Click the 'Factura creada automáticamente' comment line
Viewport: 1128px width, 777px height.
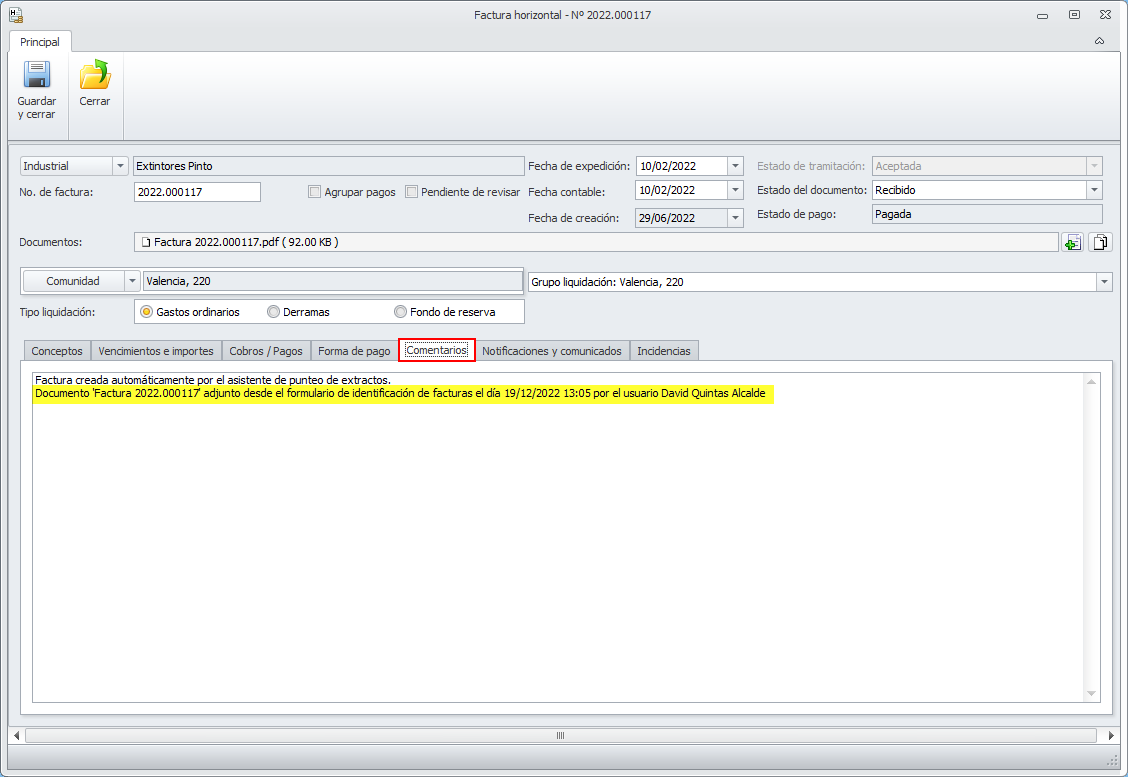click(213, 380)
